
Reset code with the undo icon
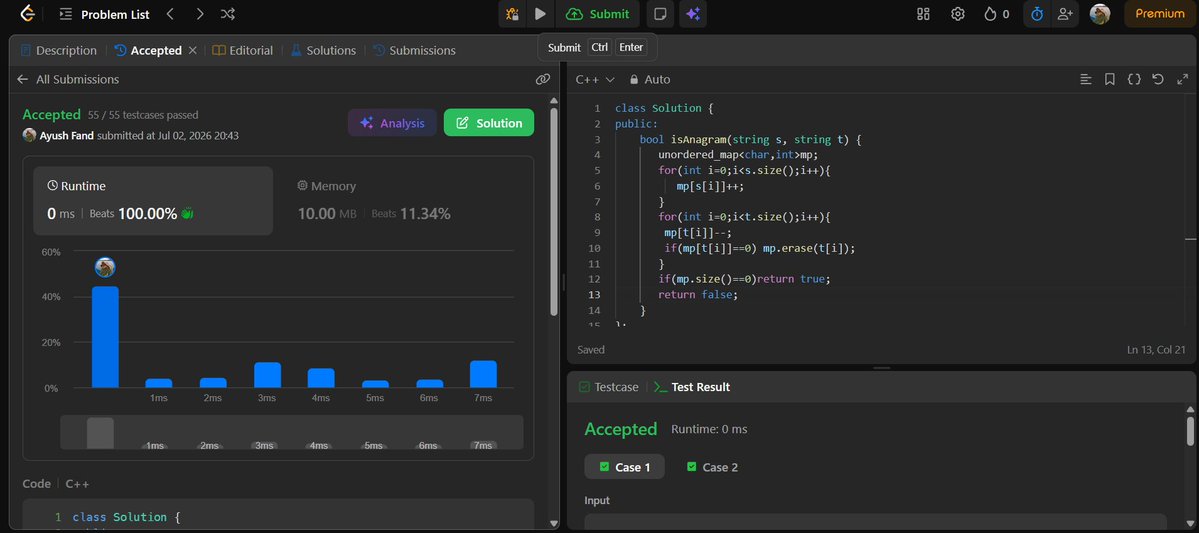tap(1158, 80)
